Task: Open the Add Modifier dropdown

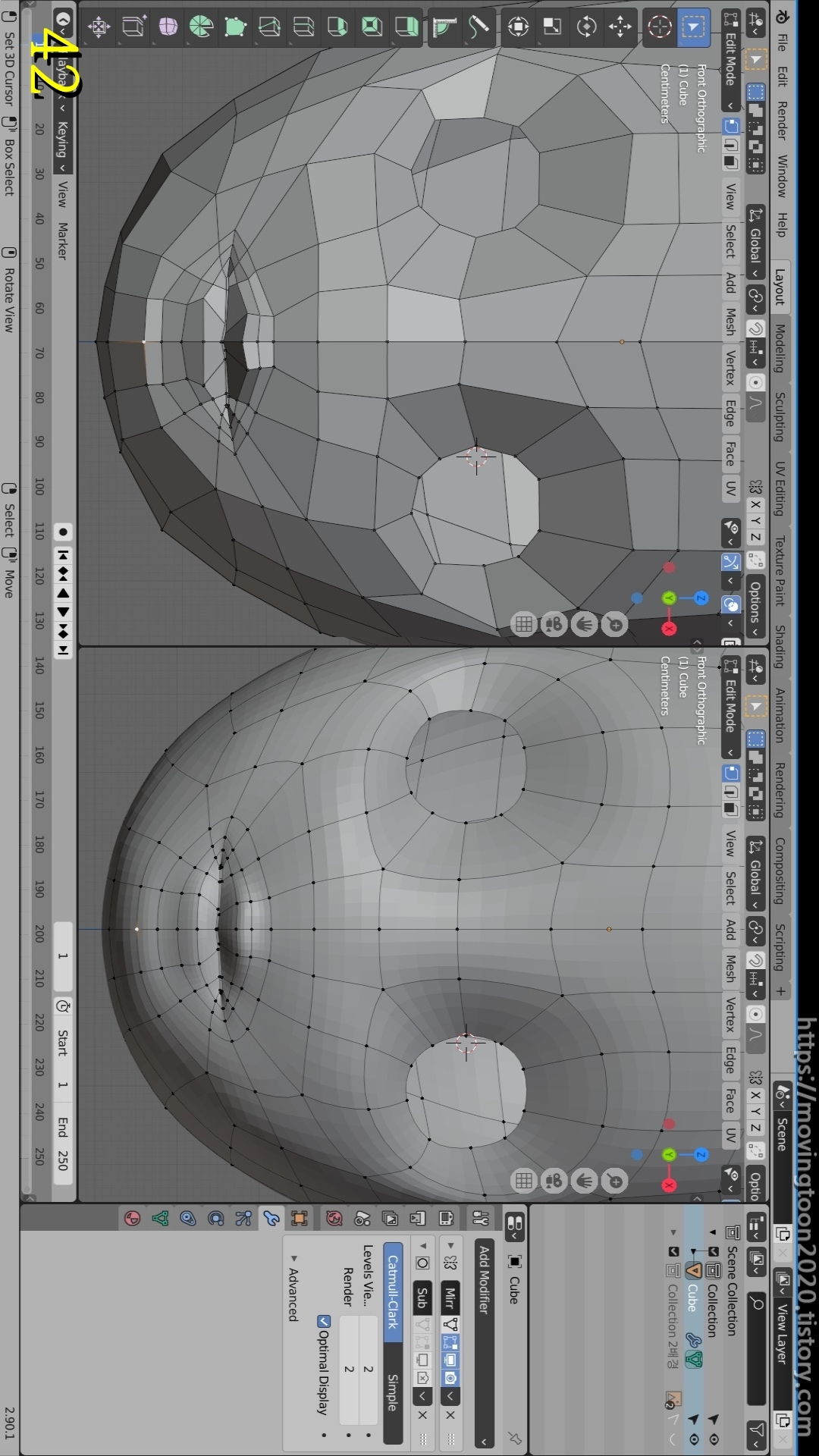Action: 484,1344
